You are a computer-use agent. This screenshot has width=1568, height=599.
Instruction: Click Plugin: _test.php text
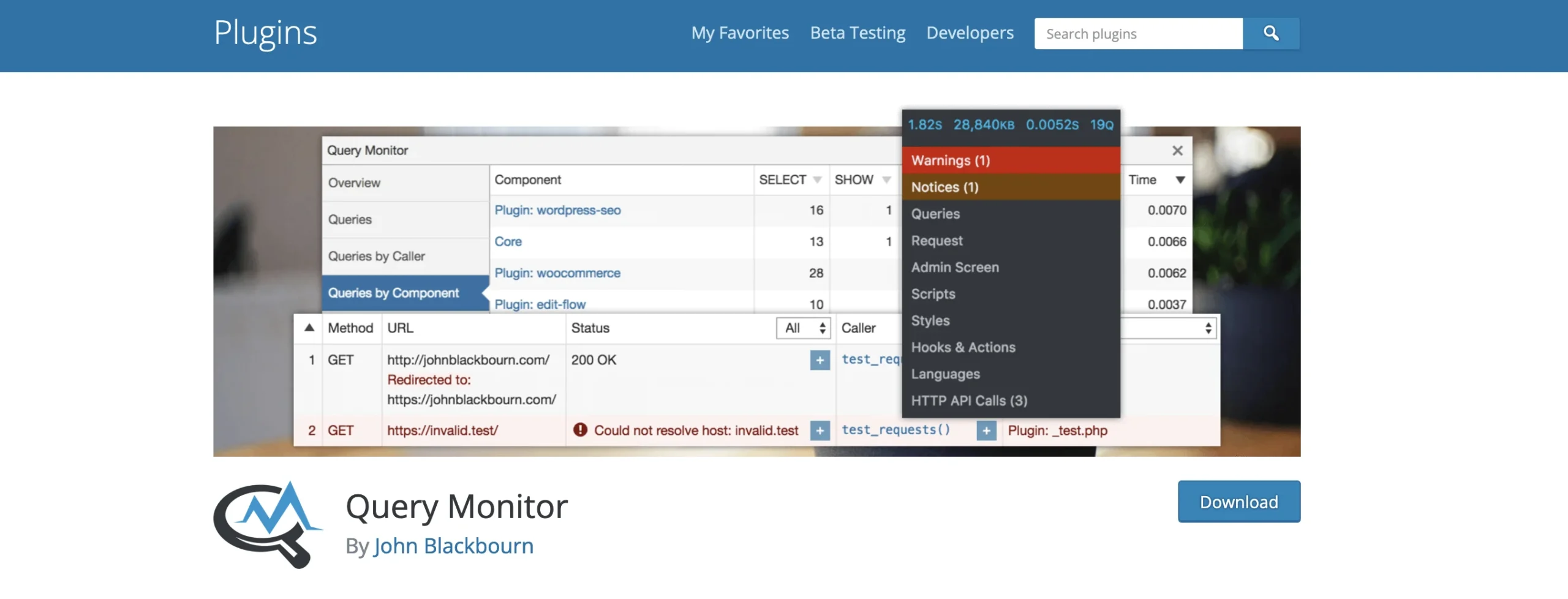(1057, 431)
